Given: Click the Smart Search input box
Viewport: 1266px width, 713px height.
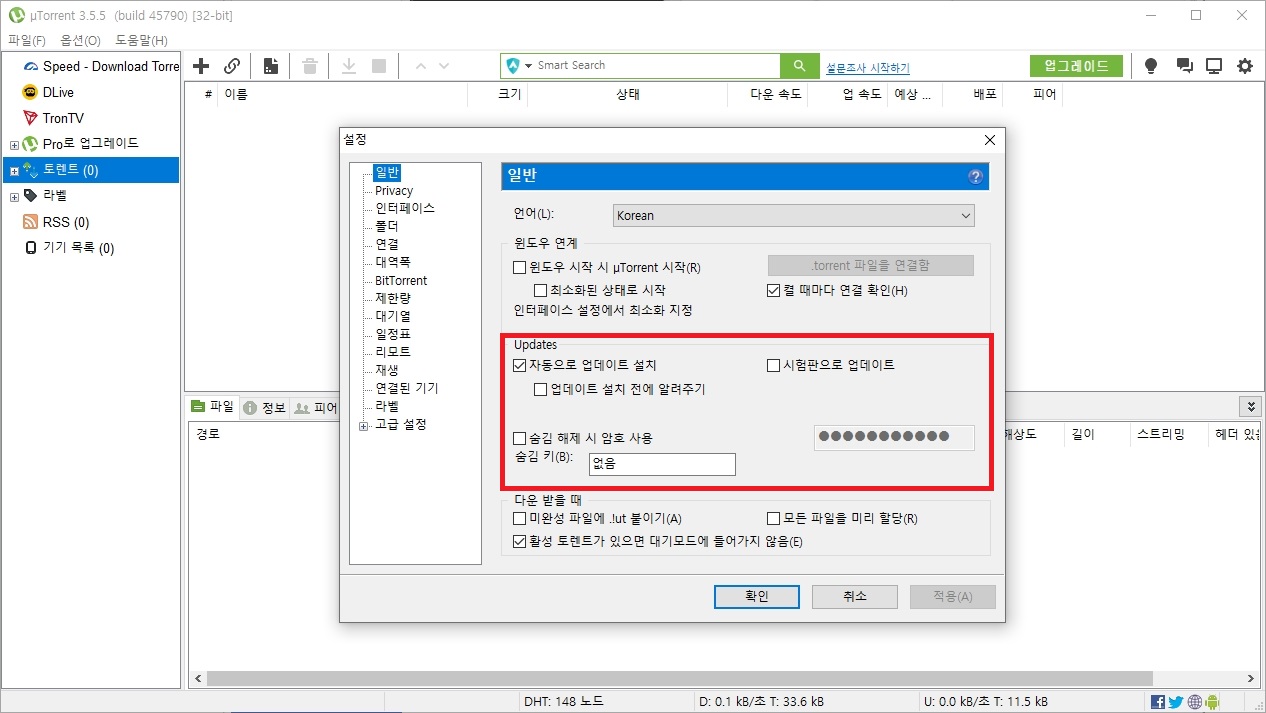Looking at the screenshot, I should click(x=656, y=66).
